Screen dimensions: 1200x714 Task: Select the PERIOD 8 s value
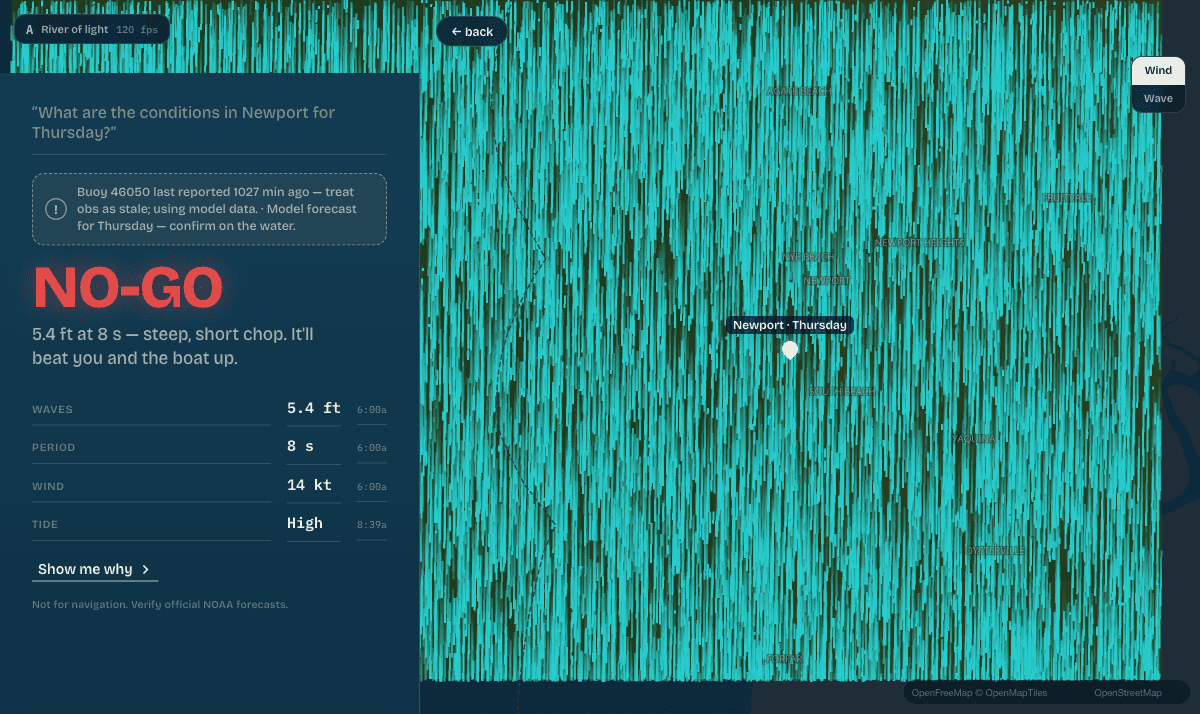click(300, 446)
